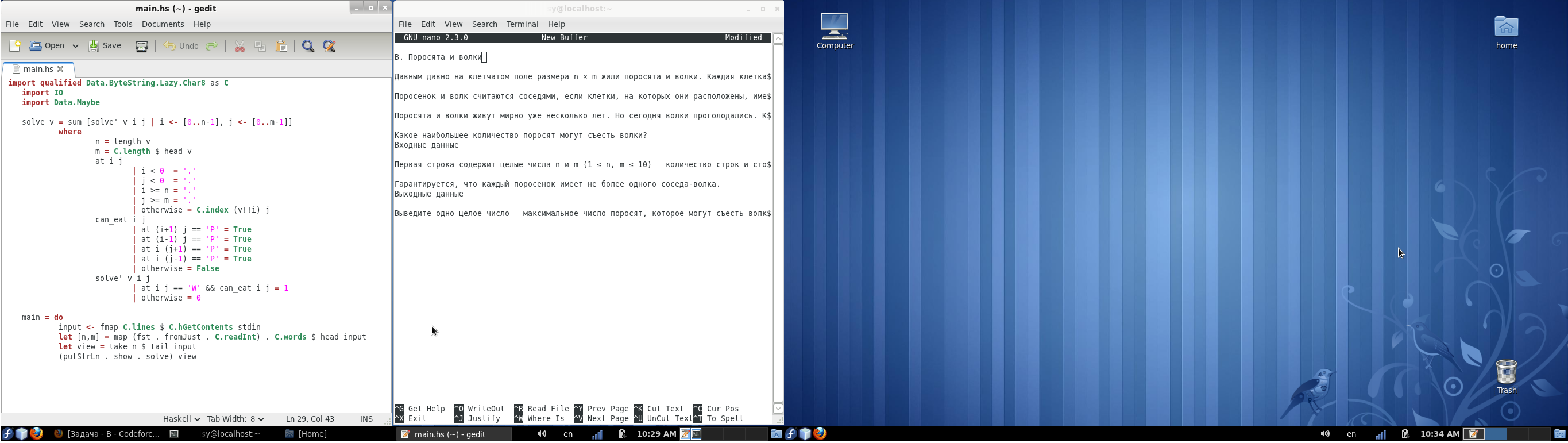
Task: Click network signal icon near 10:34 AM
Action: click(1381, 434)
